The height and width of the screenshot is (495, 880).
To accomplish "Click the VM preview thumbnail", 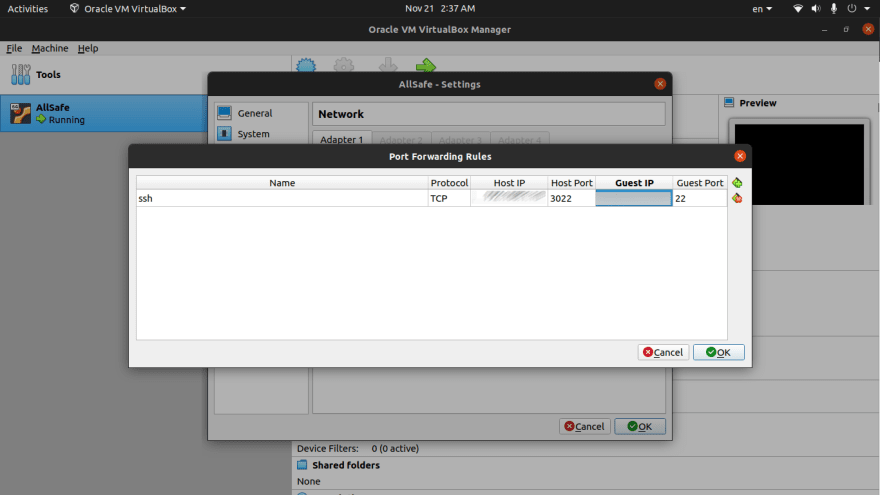I will (x=799, y=164).
